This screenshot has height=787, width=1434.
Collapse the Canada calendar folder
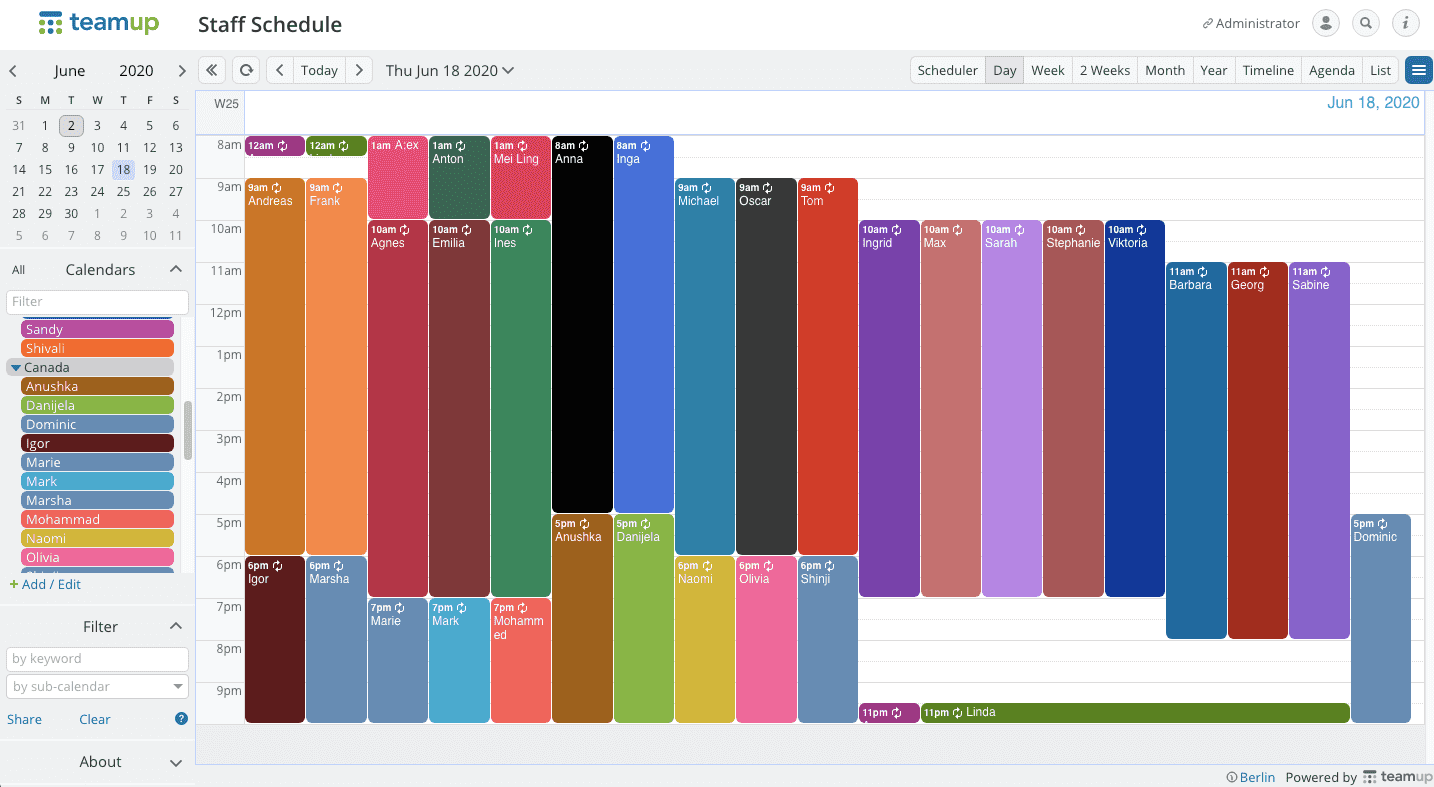click(x=16, y=367)
